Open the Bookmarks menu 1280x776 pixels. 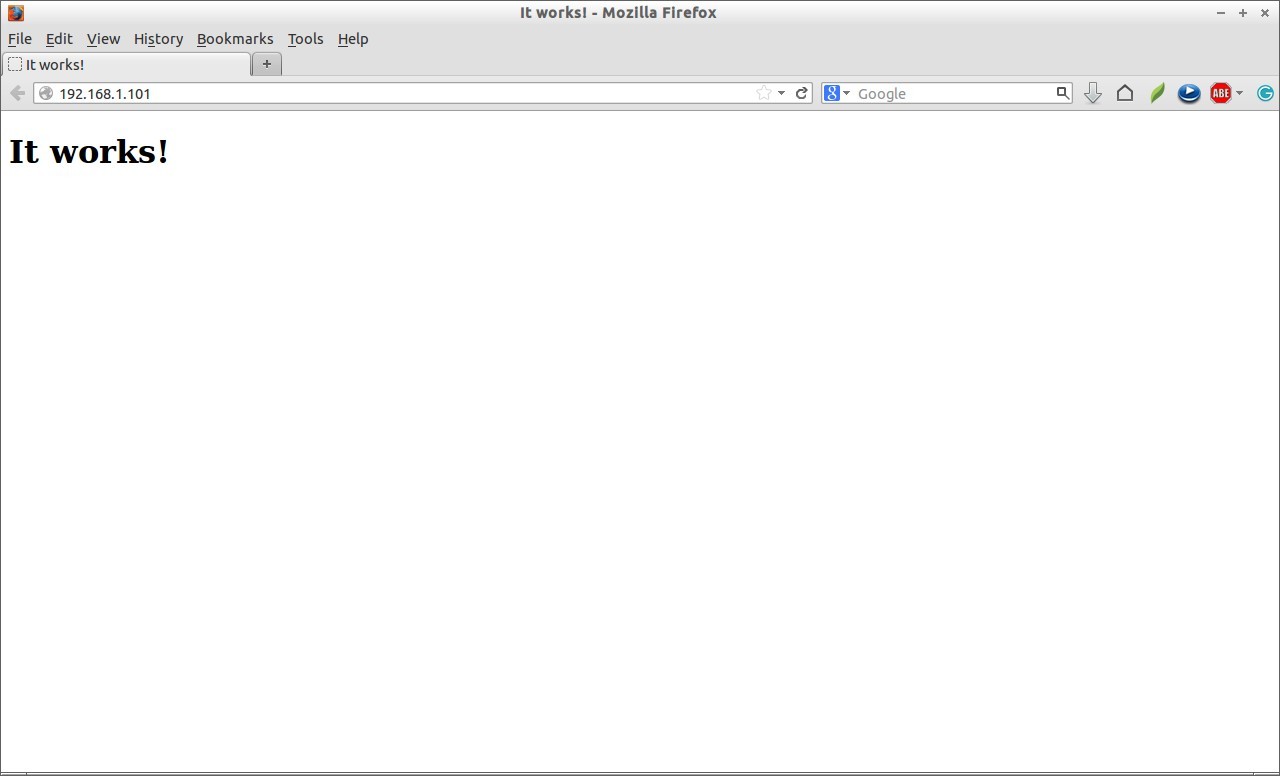point(235,39)
